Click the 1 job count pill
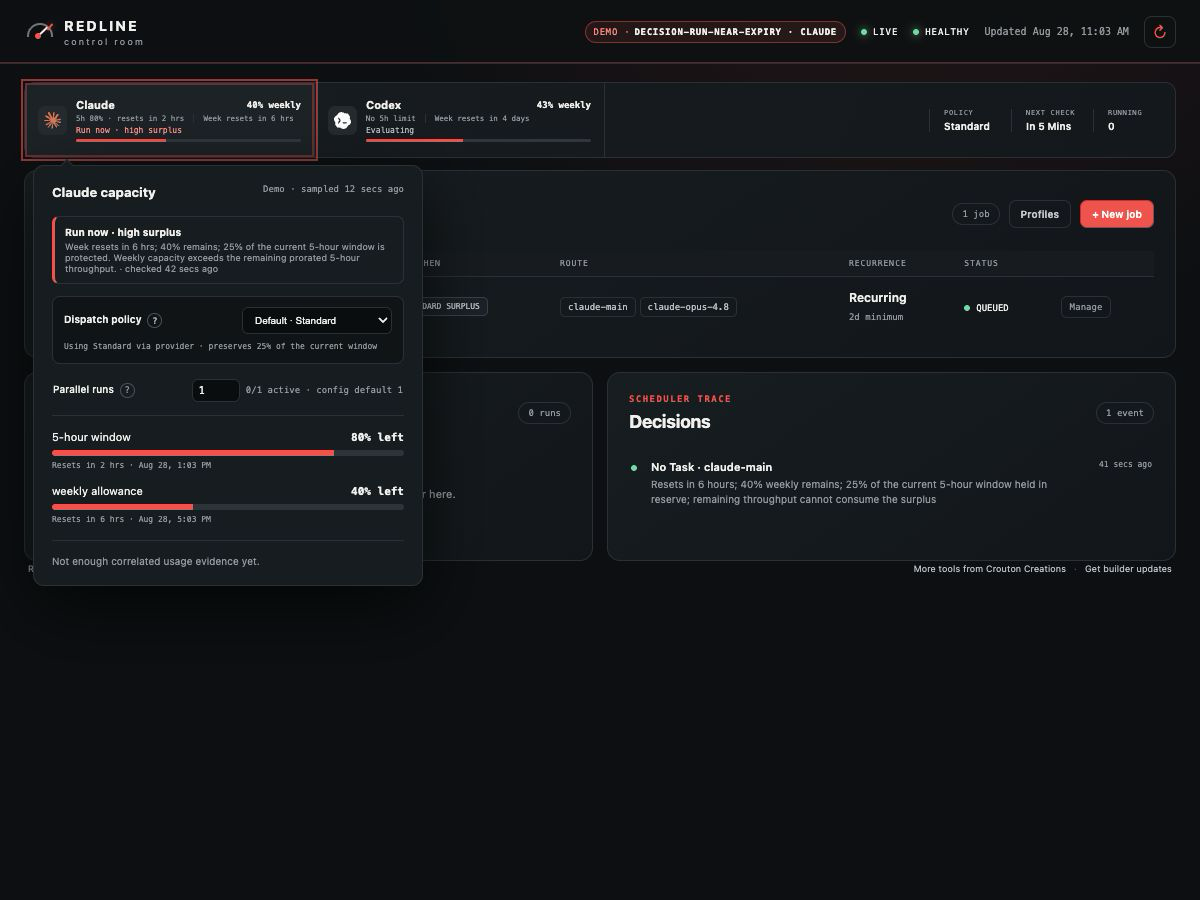 [x=976, y=214]
